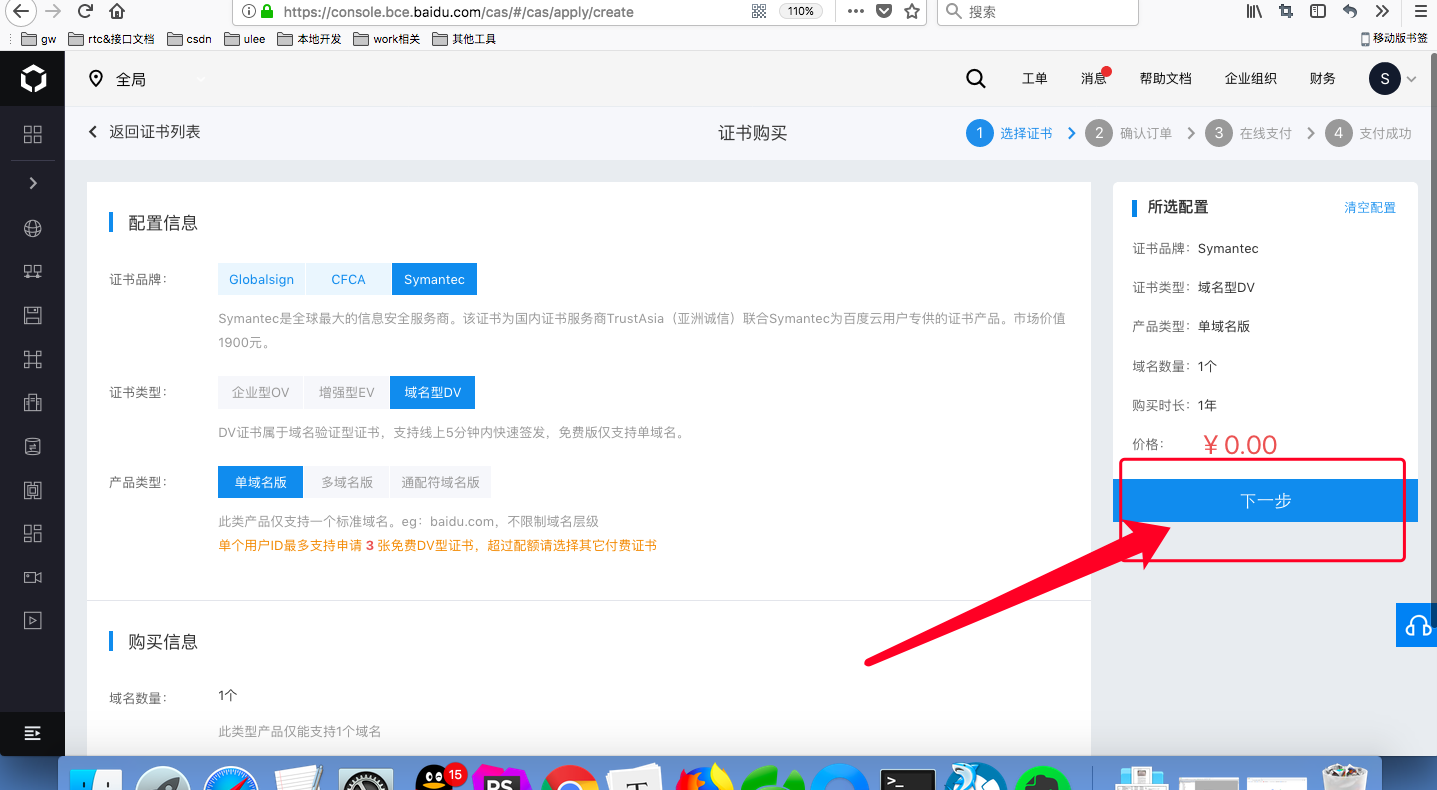Open 移动版书签 mobile bookmarks
Image resolution: width=1437 pixels, height=790 pixels.
[1394, 39]
